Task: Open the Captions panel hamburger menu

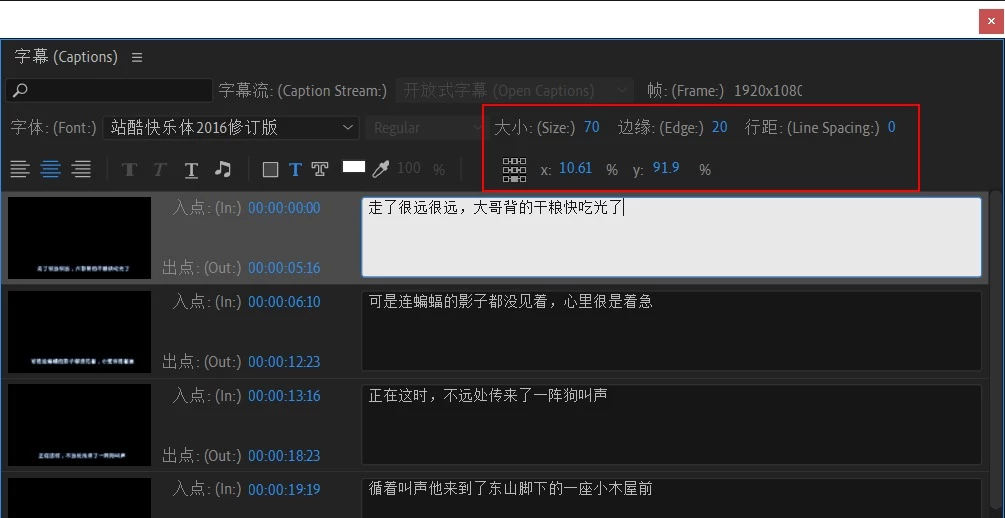Action: 137,57
